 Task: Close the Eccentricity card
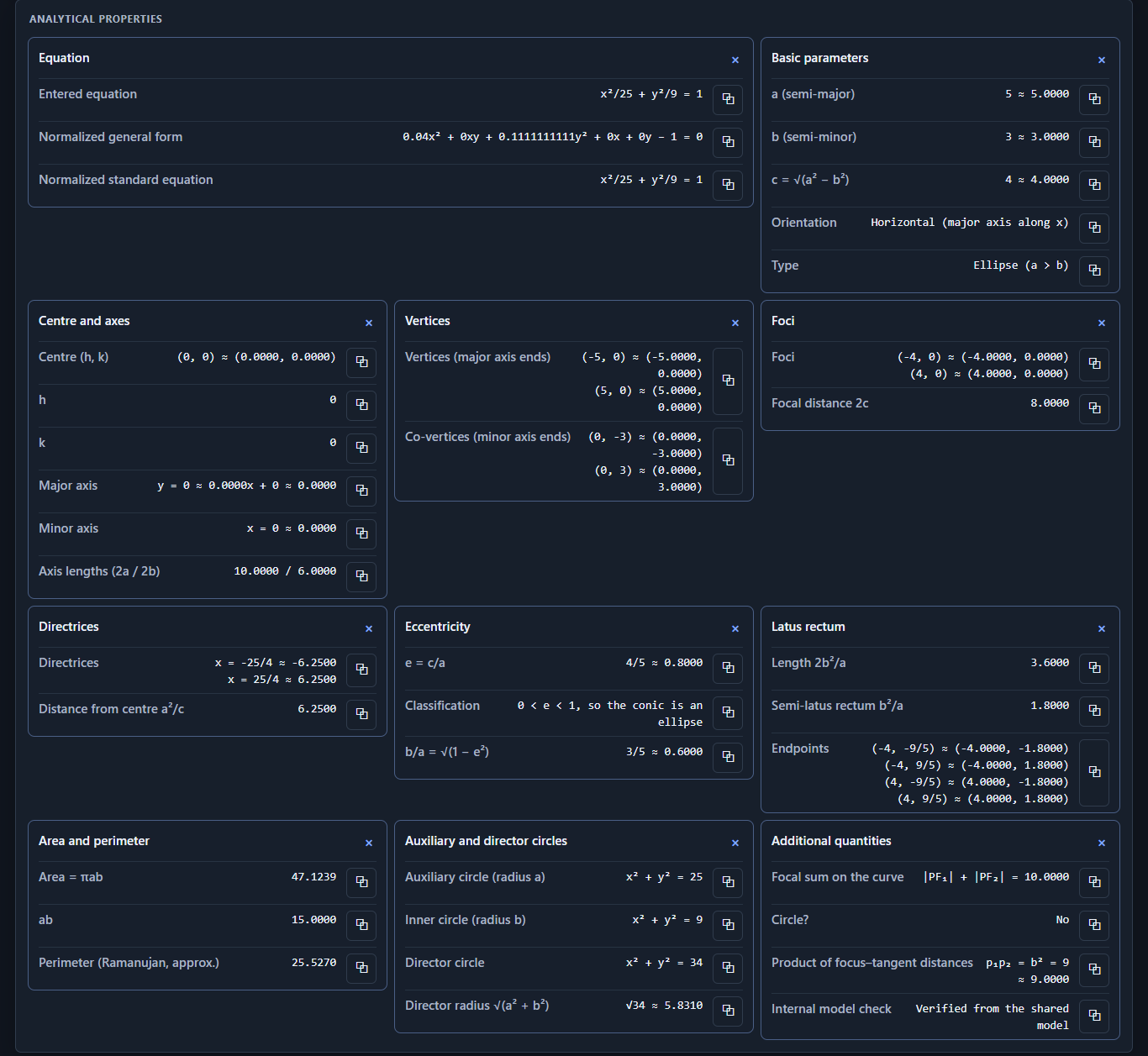[x=735, y=628]
